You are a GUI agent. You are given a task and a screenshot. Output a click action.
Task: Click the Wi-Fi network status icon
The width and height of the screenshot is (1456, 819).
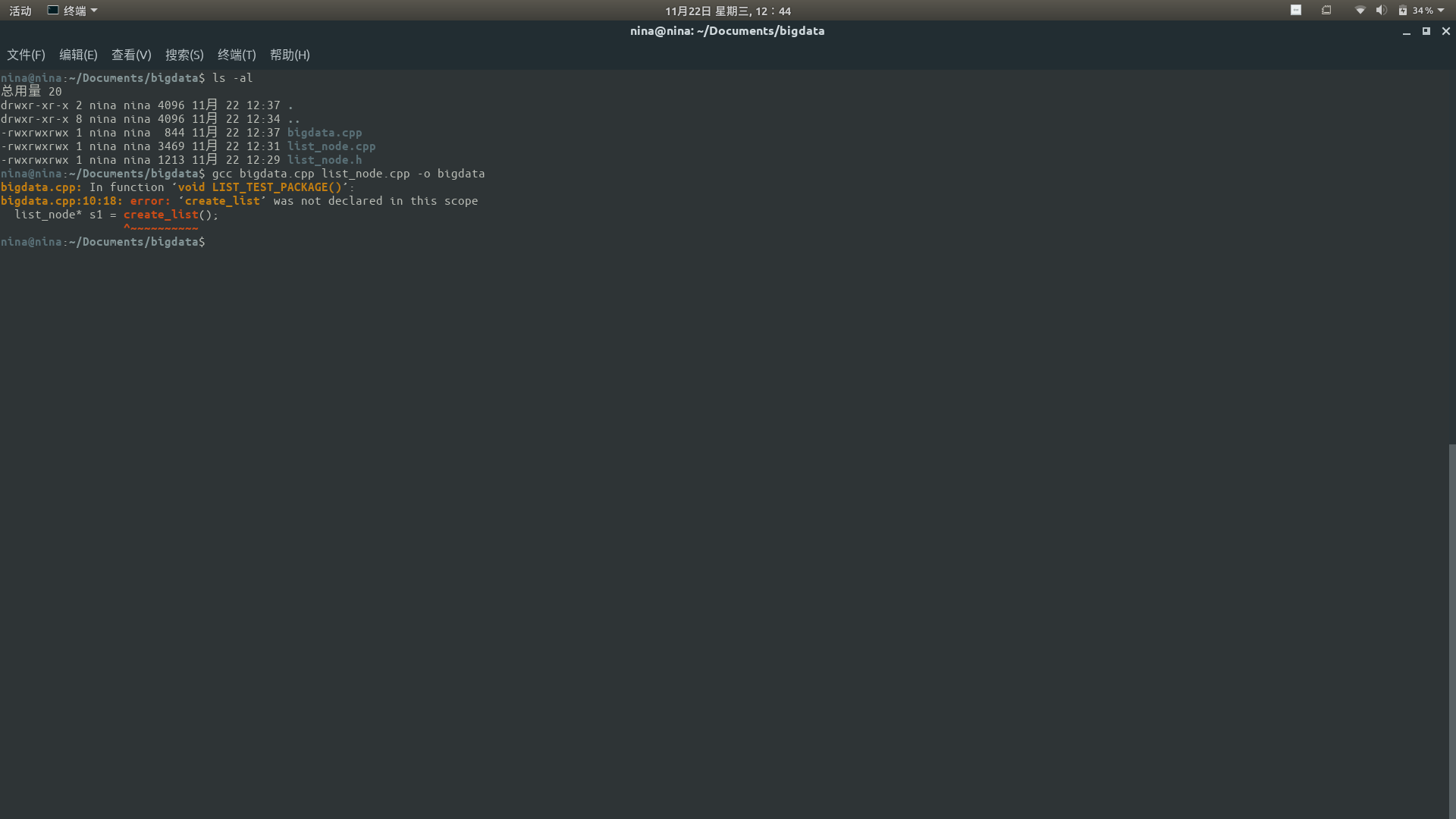coord(1360,11)
